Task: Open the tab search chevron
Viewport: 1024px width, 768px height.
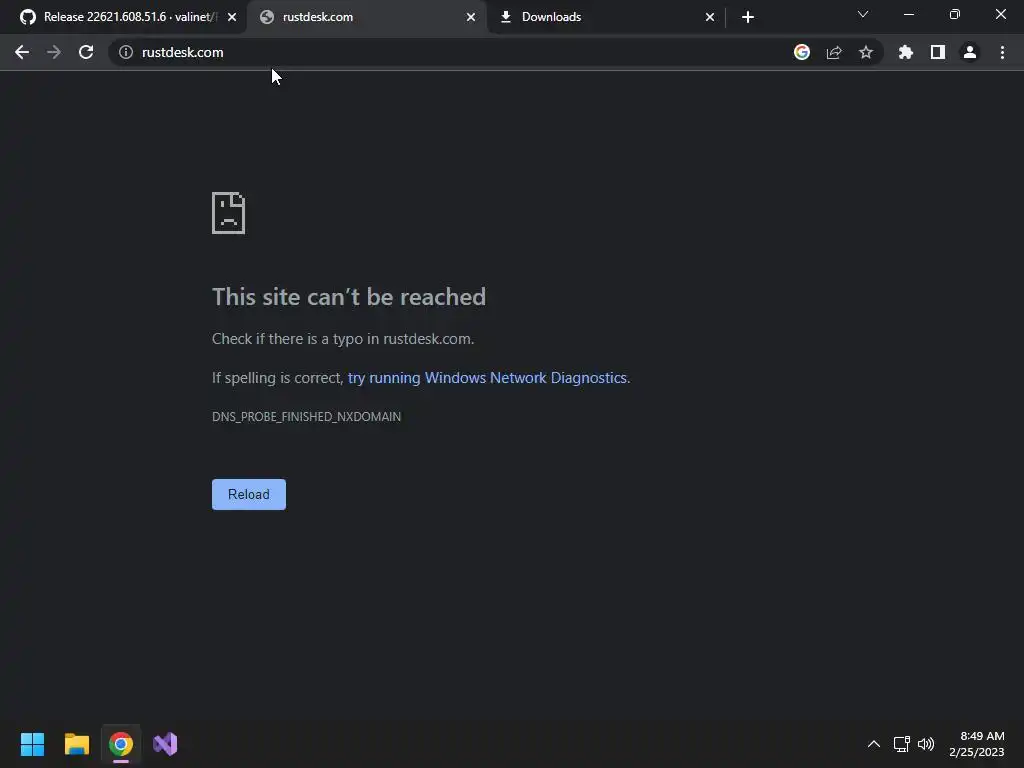Action: [863, 14]
